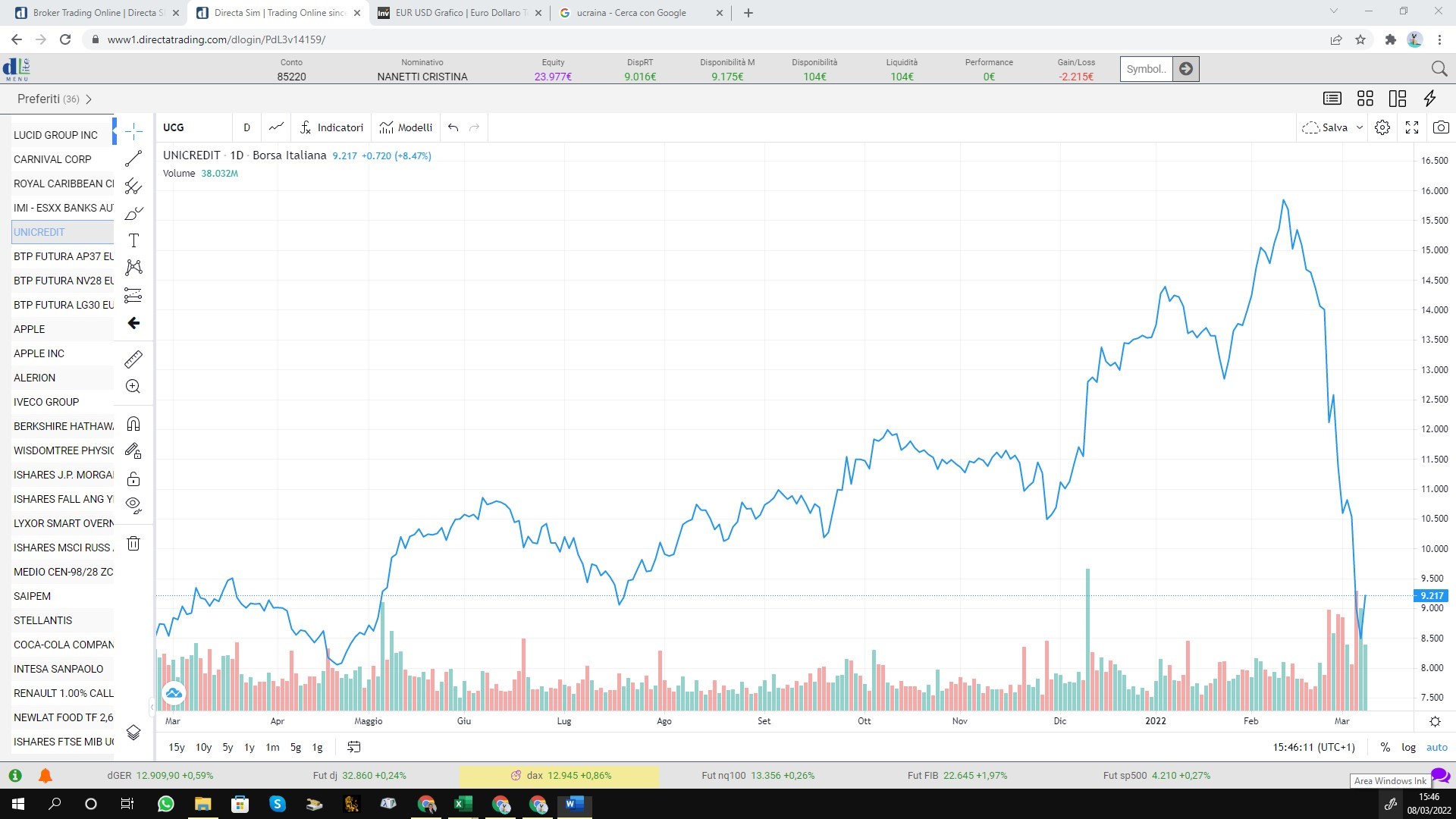
Task: Select the Text annotation tool
Action: coord(133,240)
